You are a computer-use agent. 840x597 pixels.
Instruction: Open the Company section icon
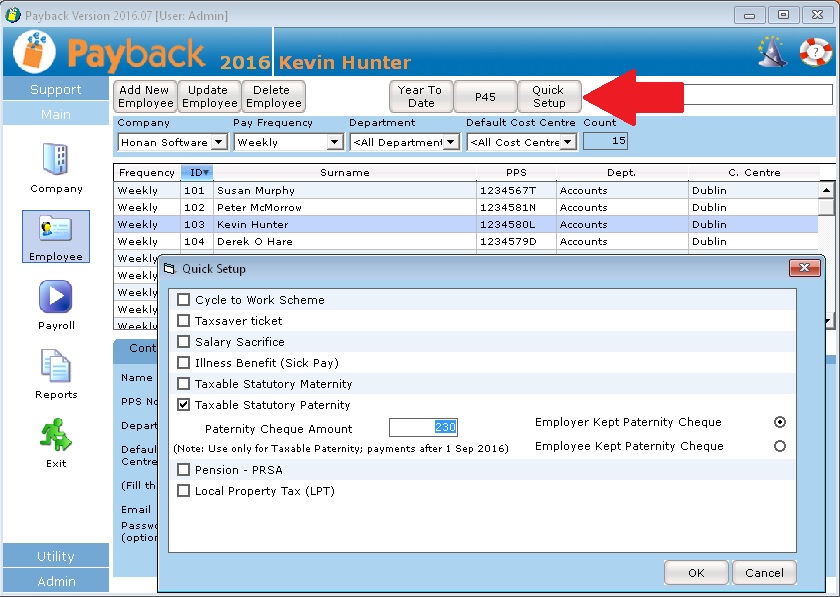pyautogui.click(x=56, y=160)
